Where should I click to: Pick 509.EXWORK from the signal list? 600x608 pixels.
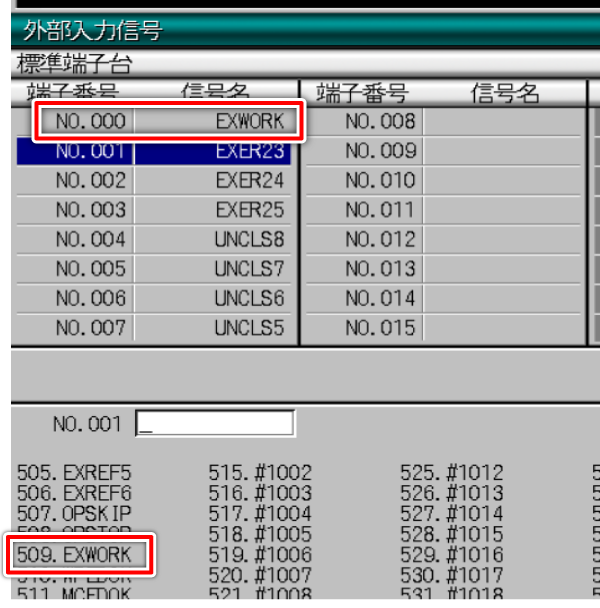81,554
